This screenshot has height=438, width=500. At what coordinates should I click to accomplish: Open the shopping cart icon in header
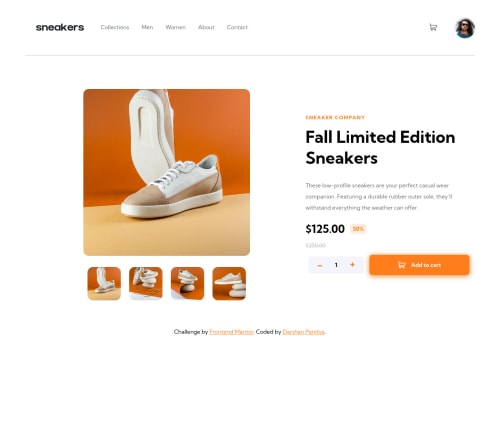click(x=433, y=27)
